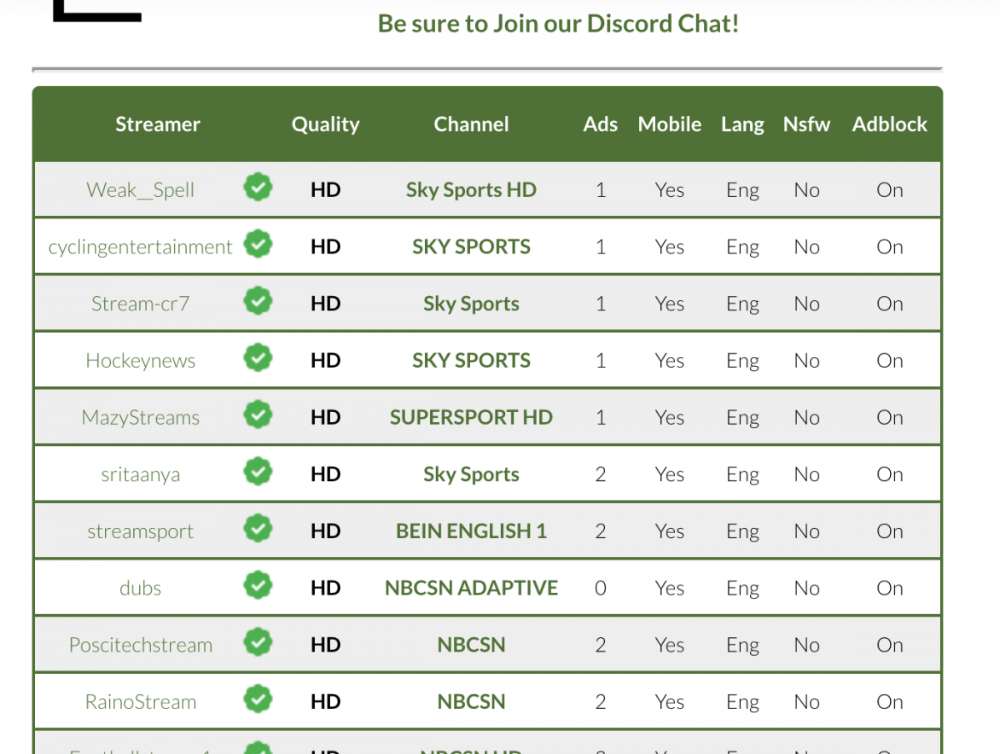The height and width of the screenshot is (754, 1000).
Task: Click RainoStream's verified badge icon
Action: coord(258,700)
